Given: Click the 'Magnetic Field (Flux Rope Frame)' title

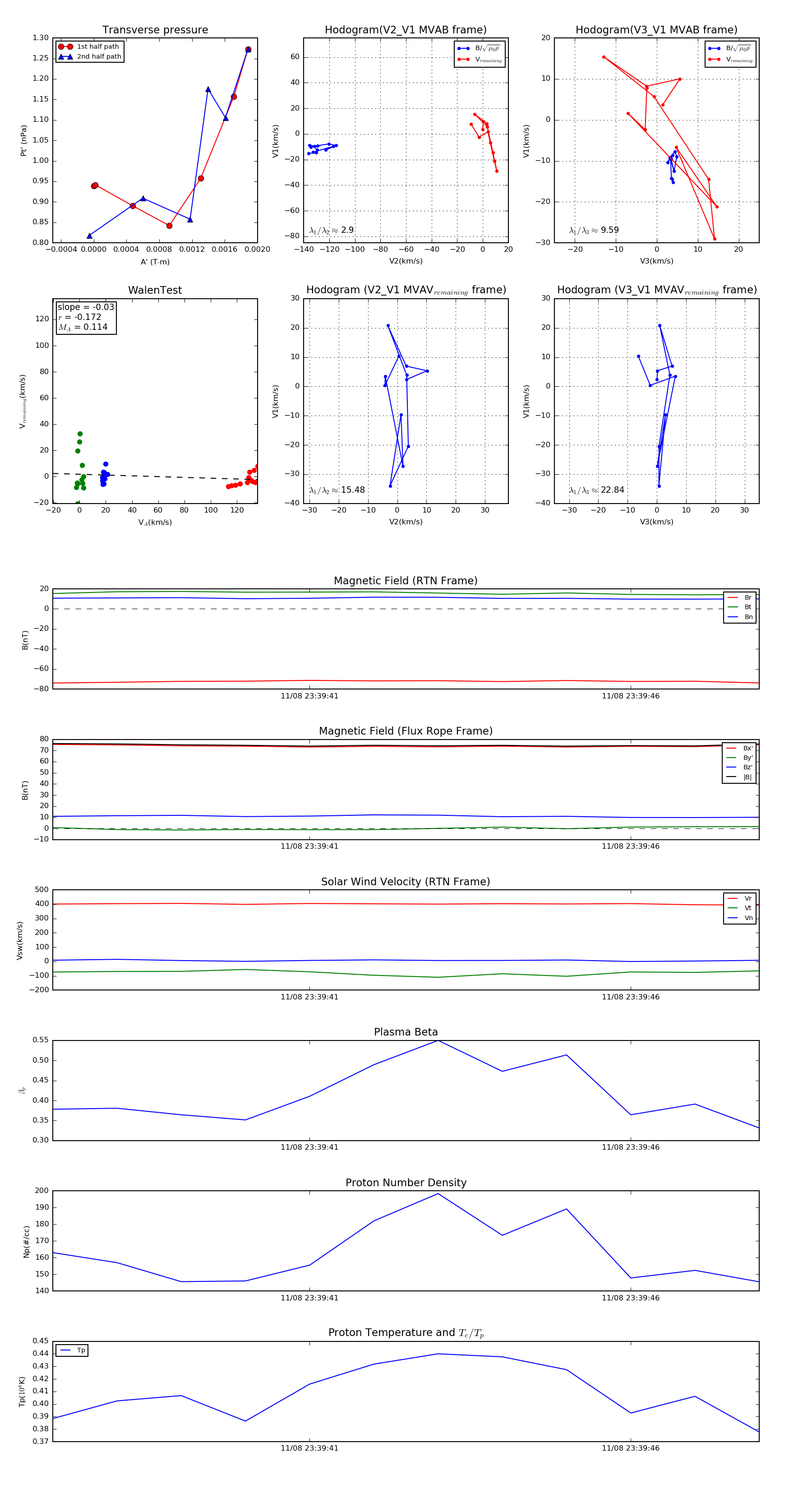Looking at the screenshot, I should coord(406,731).
